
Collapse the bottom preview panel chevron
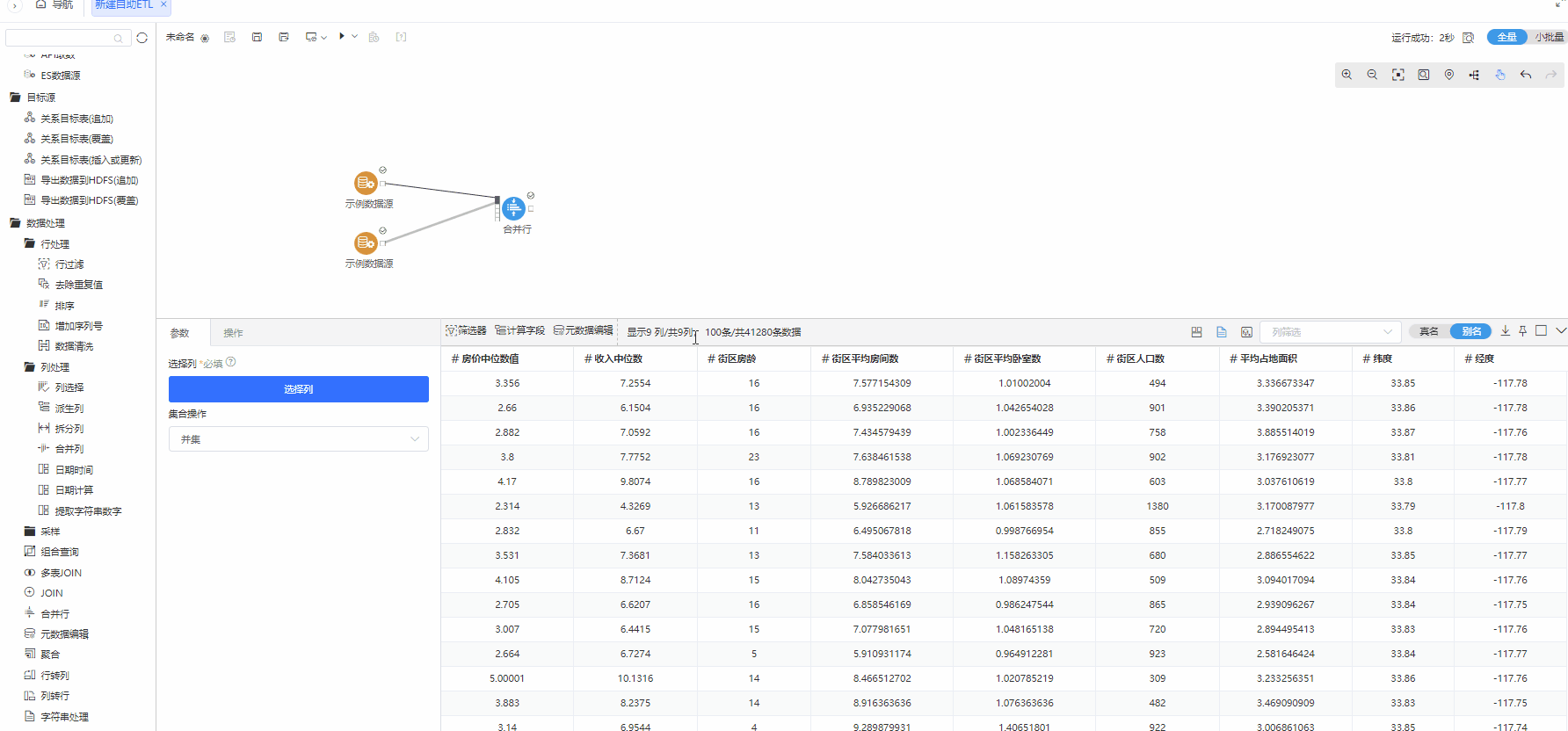coord(1561,331)
